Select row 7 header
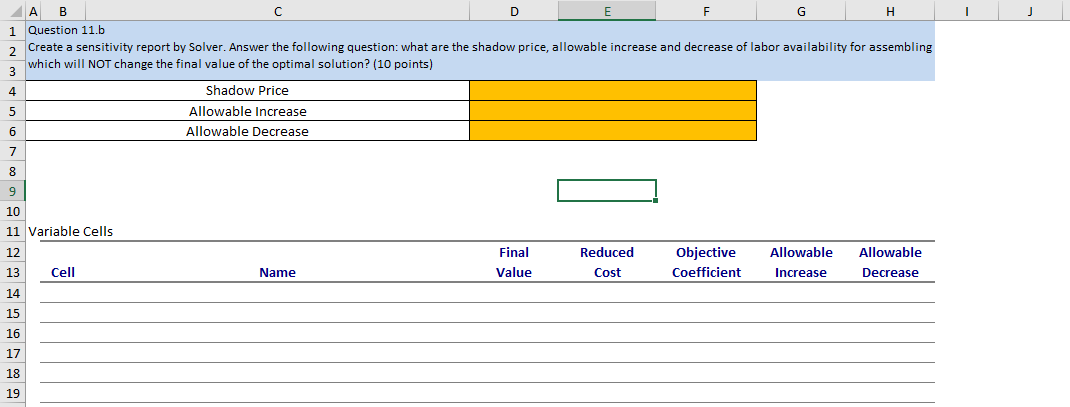Screen dimensions: 1070x407 [x=12, y=150]
